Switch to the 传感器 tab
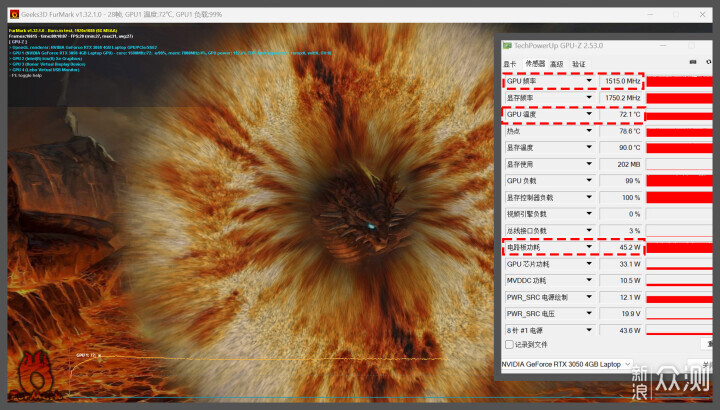This screenshot has width=720, height=410. 535,64
